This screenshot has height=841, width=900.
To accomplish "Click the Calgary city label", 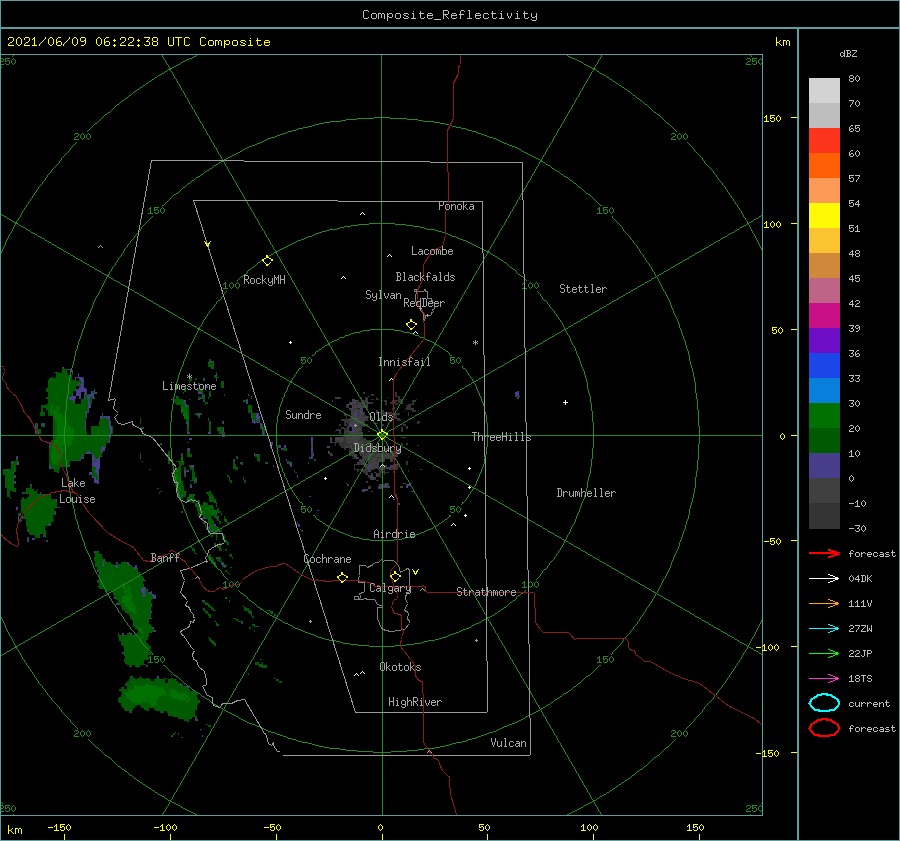I will (390, 588).
